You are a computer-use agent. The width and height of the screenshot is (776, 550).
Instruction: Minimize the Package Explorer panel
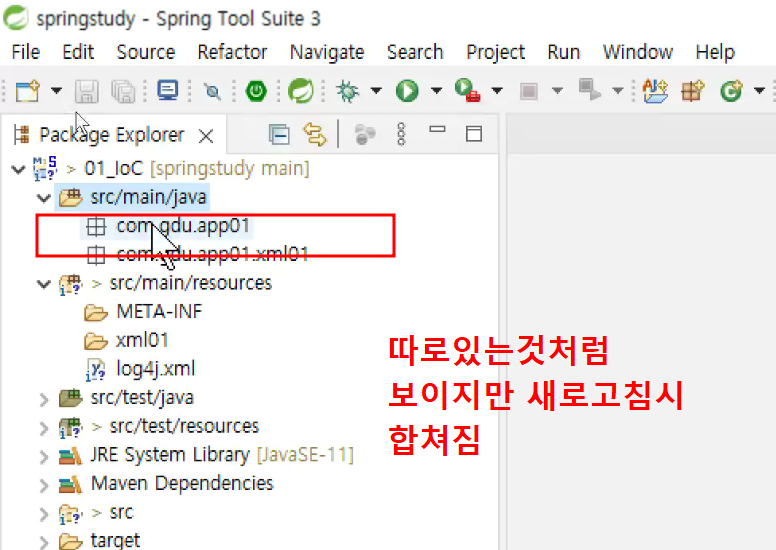coord(437,130)
